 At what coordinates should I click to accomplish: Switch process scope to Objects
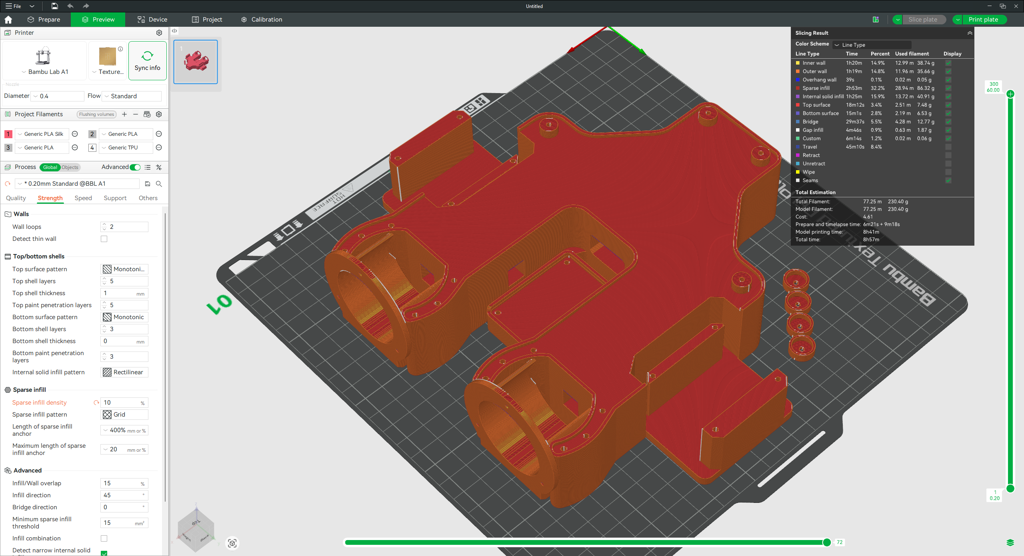[x=70, y=167]
